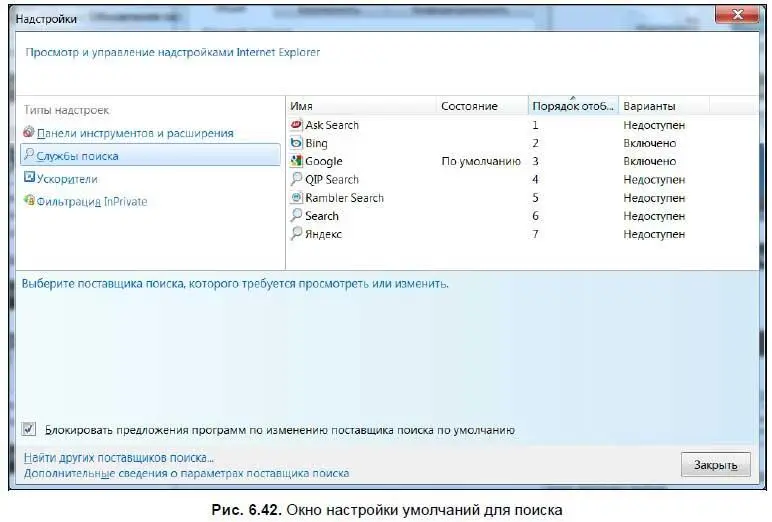Click the Надстройки window title

click(46, 19)
